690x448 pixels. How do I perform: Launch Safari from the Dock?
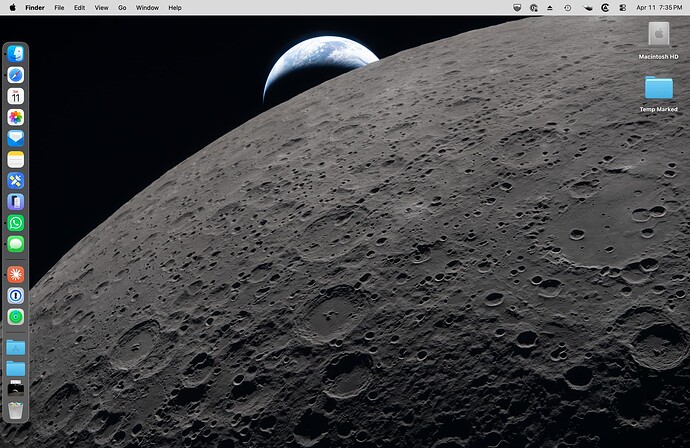click(15, 75)
